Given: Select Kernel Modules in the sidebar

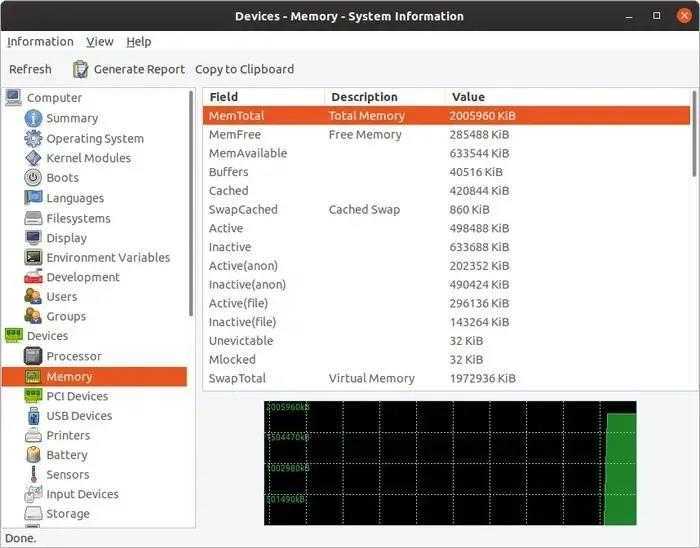Looking at the screenshot, I should pyautogui.click(x=88, y=158).
